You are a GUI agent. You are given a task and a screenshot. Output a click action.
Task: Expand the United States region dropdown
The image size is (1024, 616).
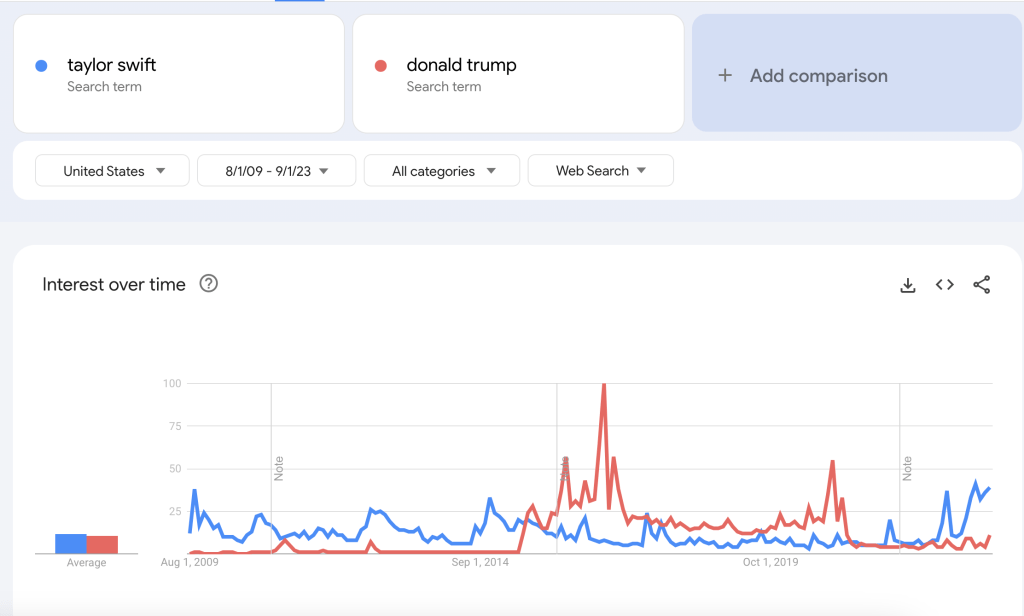[x=113, y=171]
